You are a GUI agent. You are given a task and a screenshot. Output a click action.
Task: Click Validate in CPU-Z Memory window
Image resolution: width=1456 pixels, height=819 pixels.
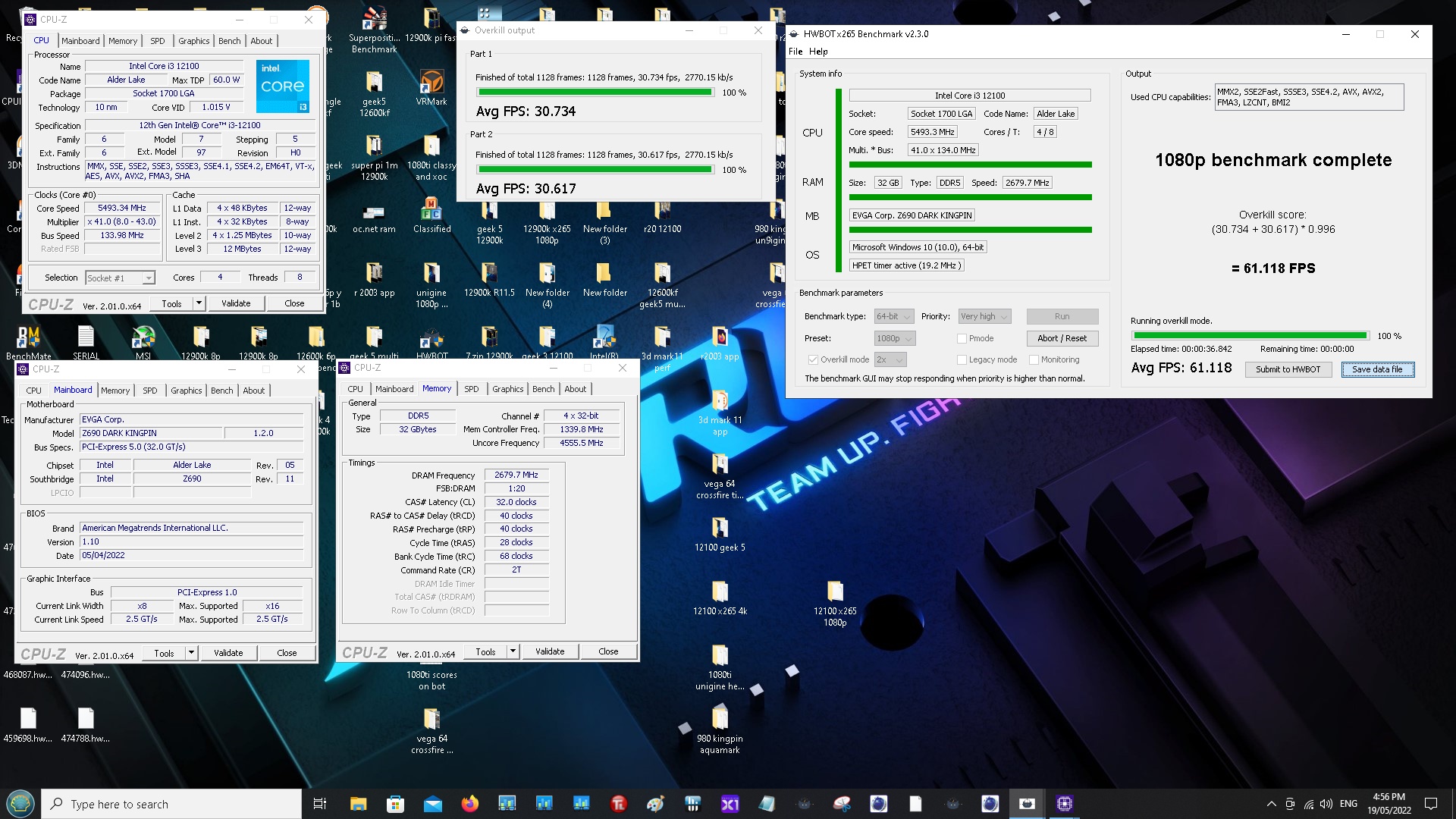coord(550,651)
